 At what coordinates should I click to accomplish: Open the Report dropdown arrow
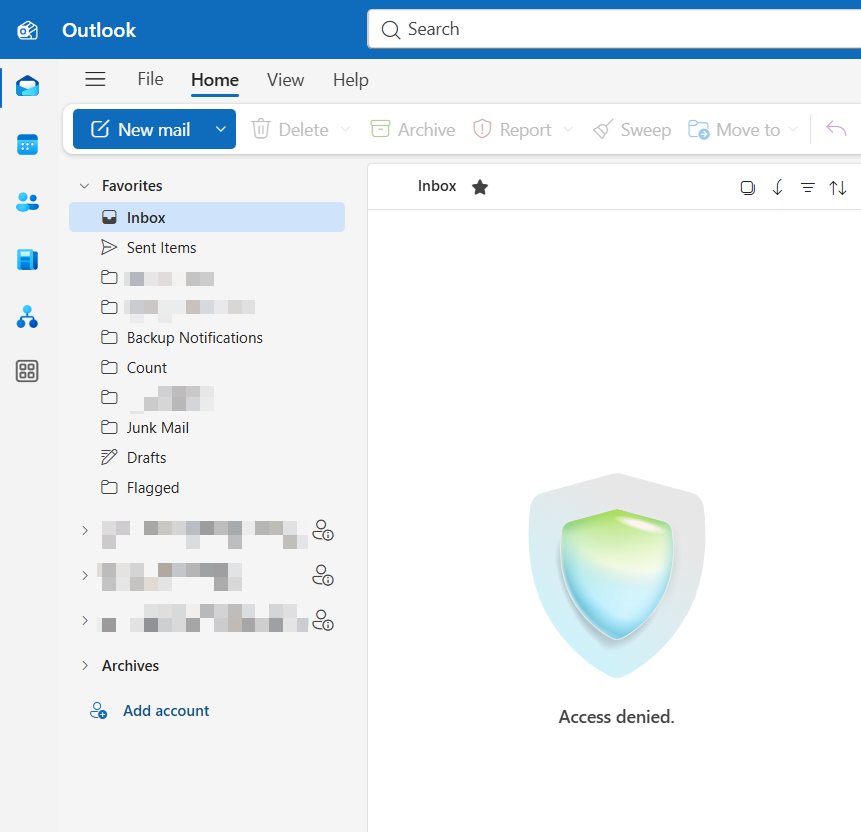click(568, 130)
